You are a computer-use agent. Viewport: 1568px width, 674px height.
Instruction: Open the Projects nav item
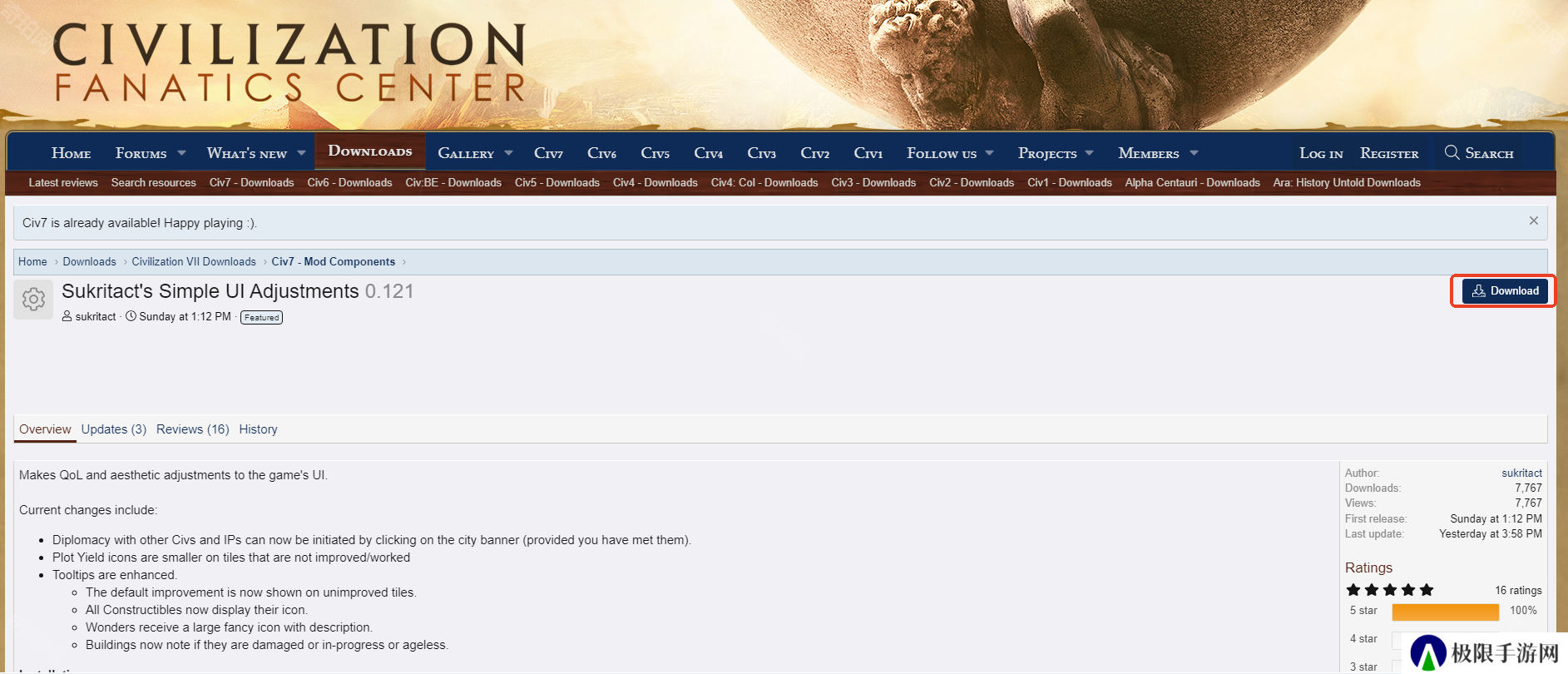point(1047,153)
